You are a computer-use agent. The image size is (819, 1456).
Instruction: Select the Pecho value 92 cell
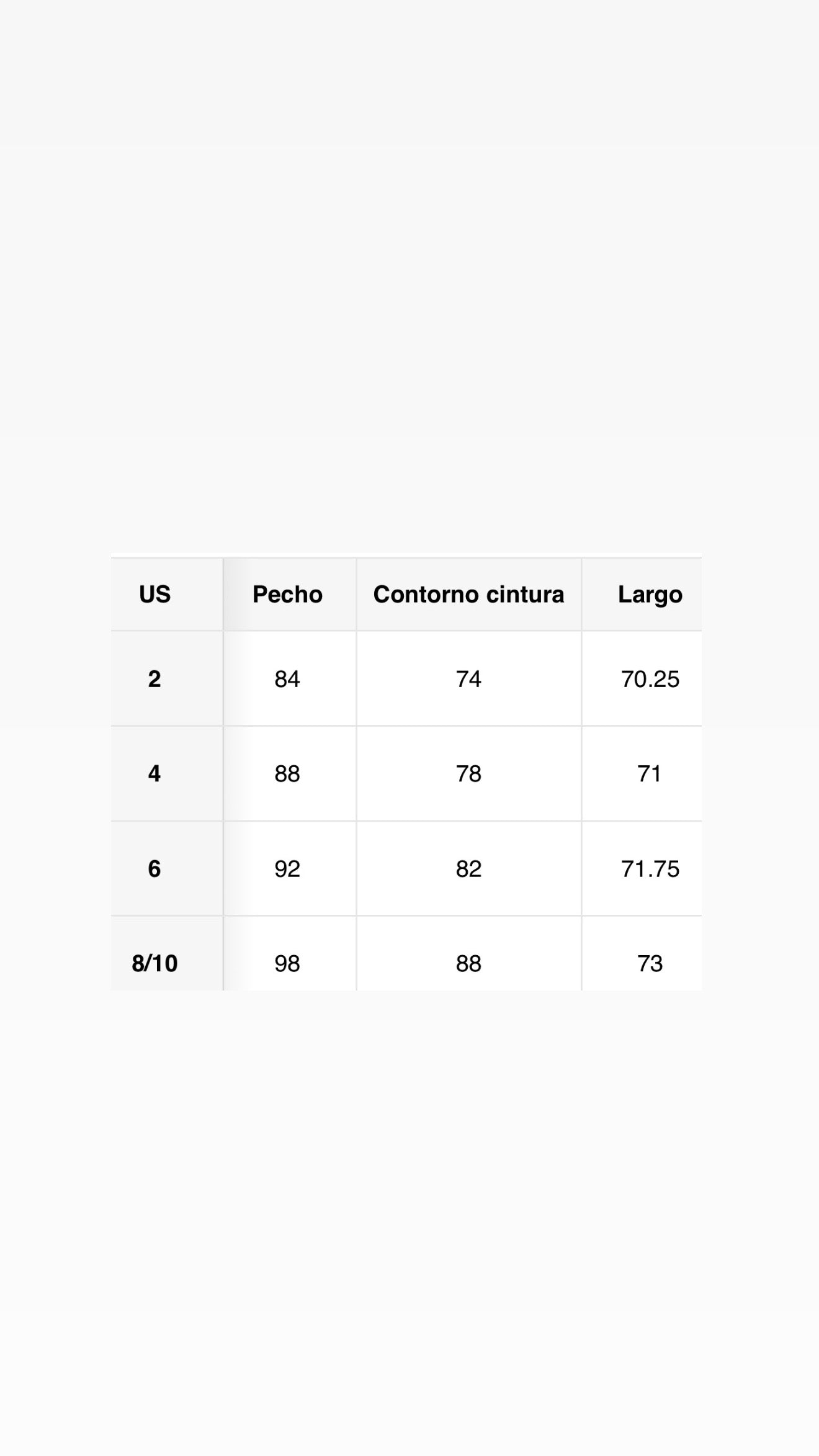287,869
